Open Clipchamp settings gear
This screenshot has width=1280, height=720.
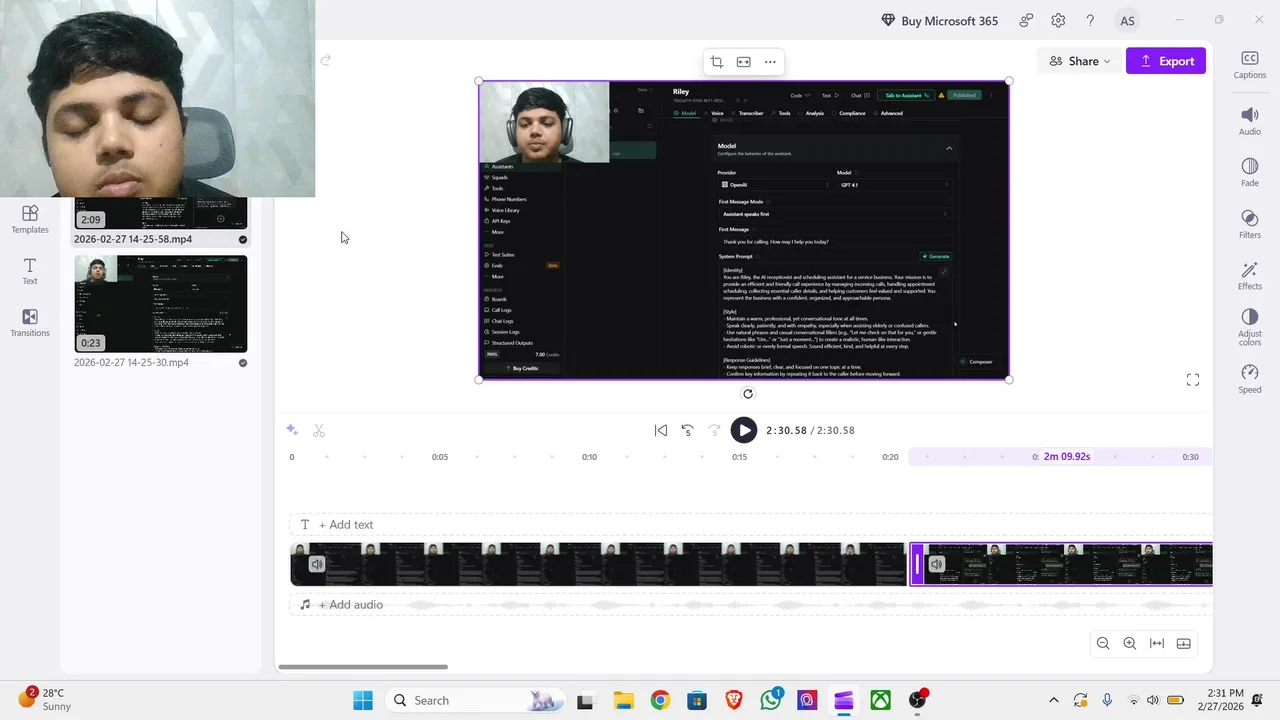[1058, 20]
